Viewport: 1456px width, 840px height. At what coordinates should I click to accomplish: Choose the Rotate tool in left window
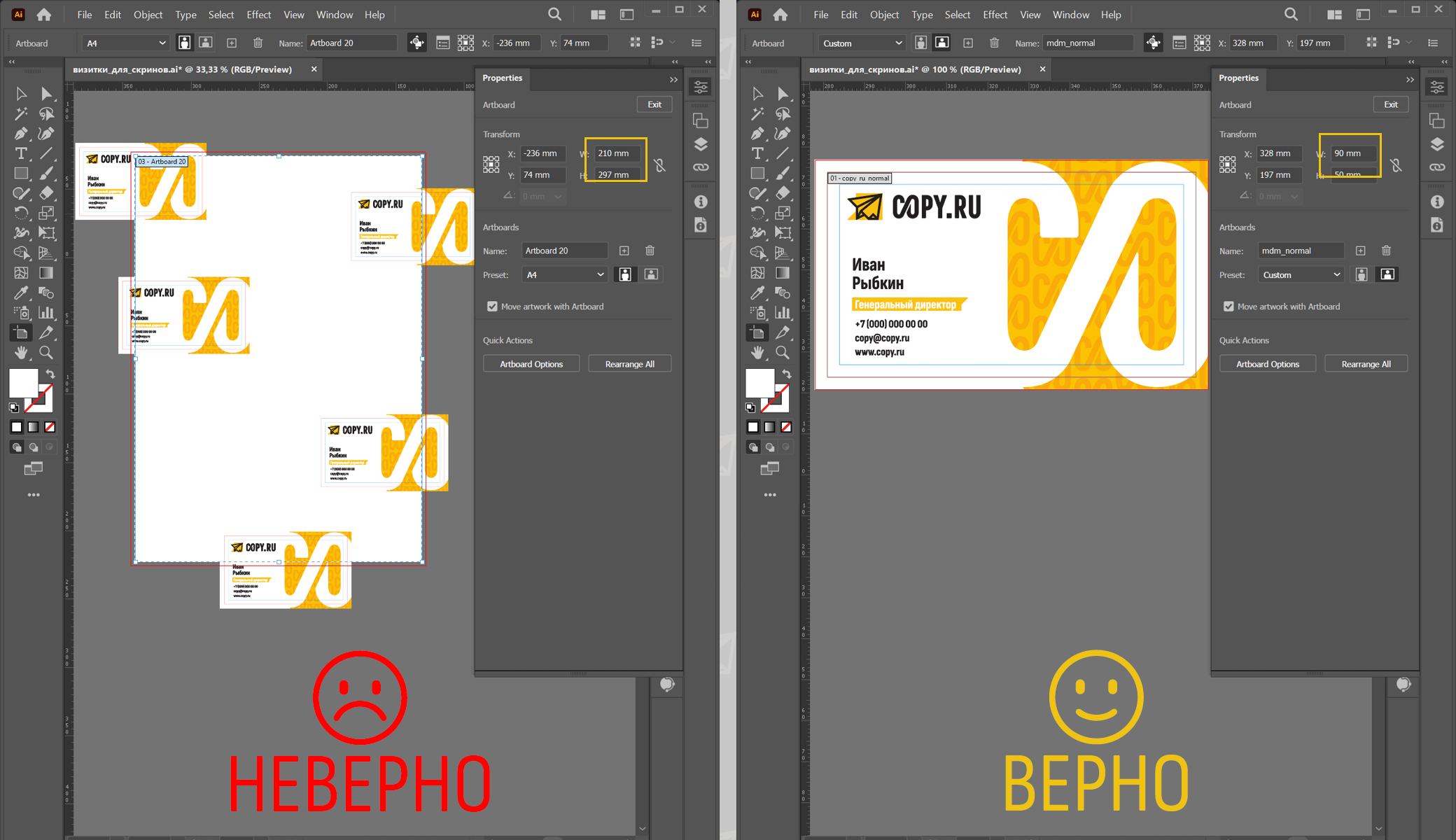tap(21, 213)
